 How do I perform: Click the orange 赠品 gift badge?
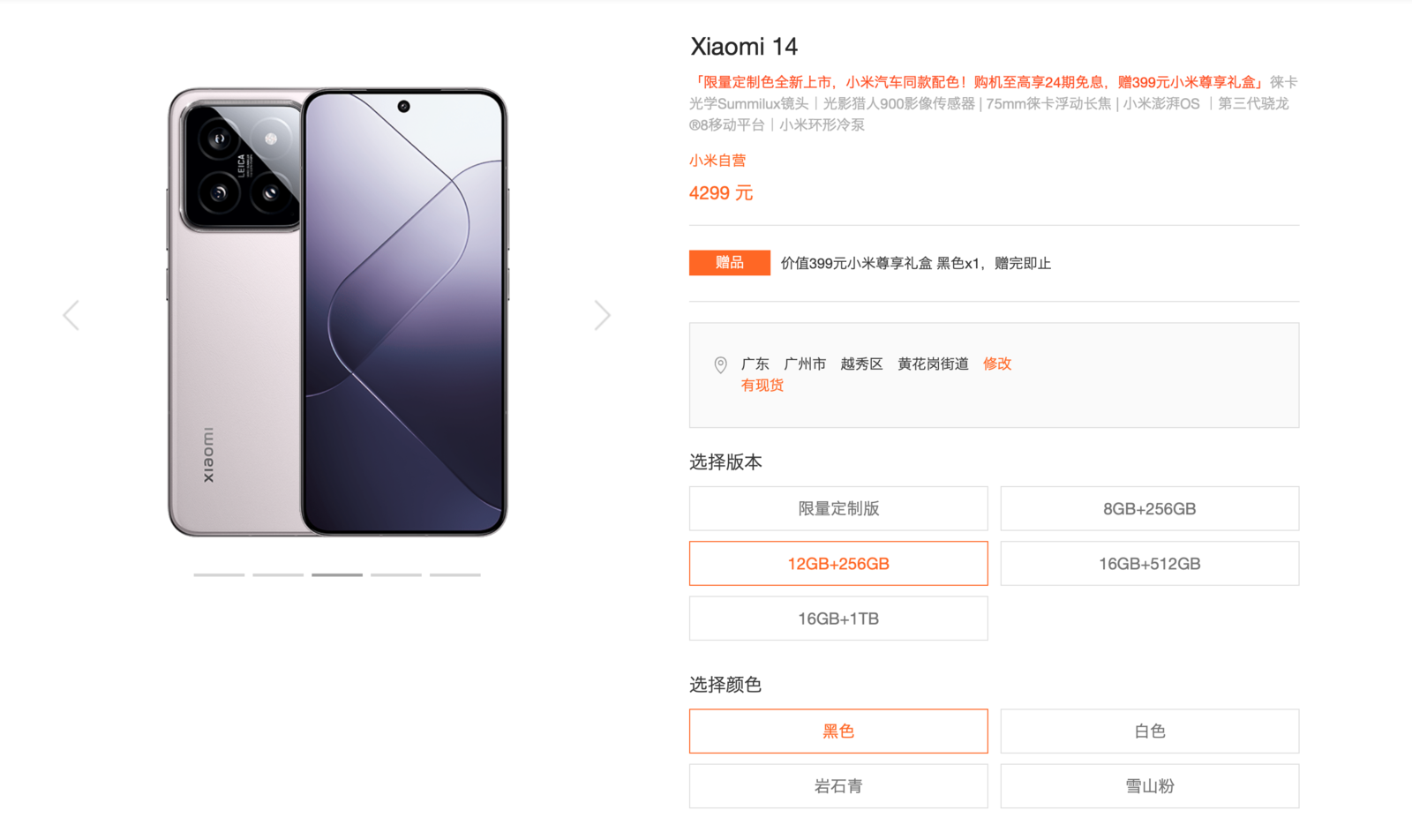pos(730,263)
